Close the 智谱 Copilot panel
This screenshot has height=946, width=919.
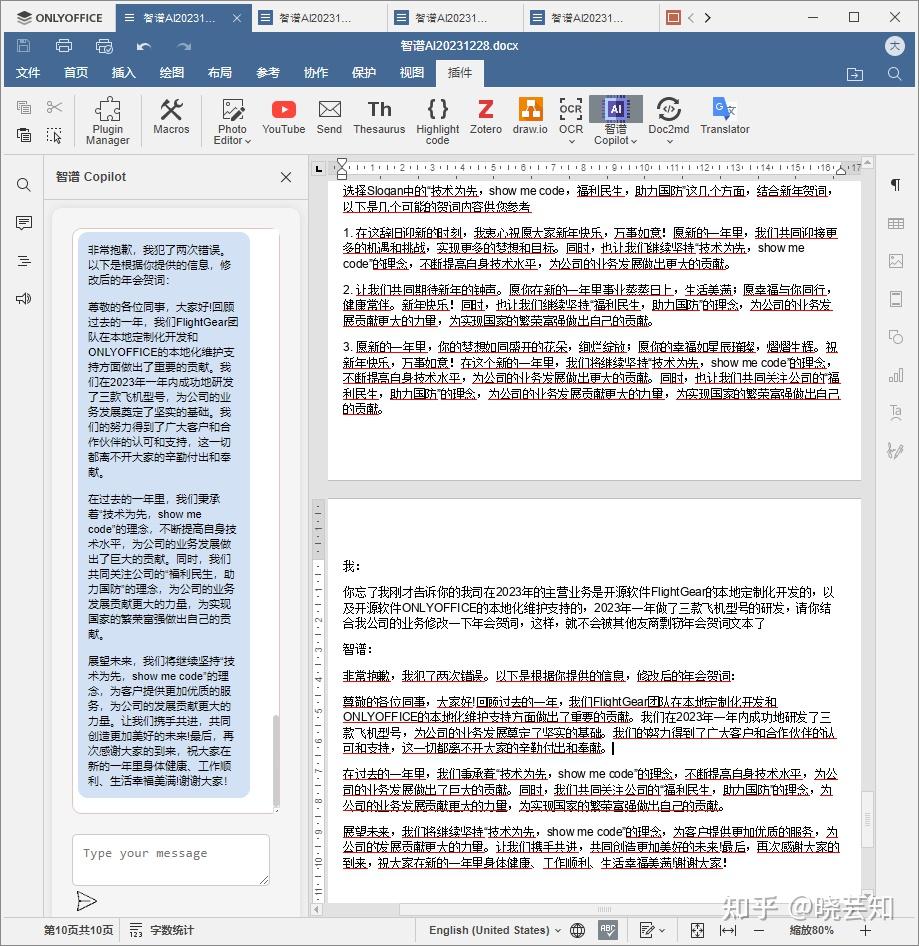tap(286, 177)
